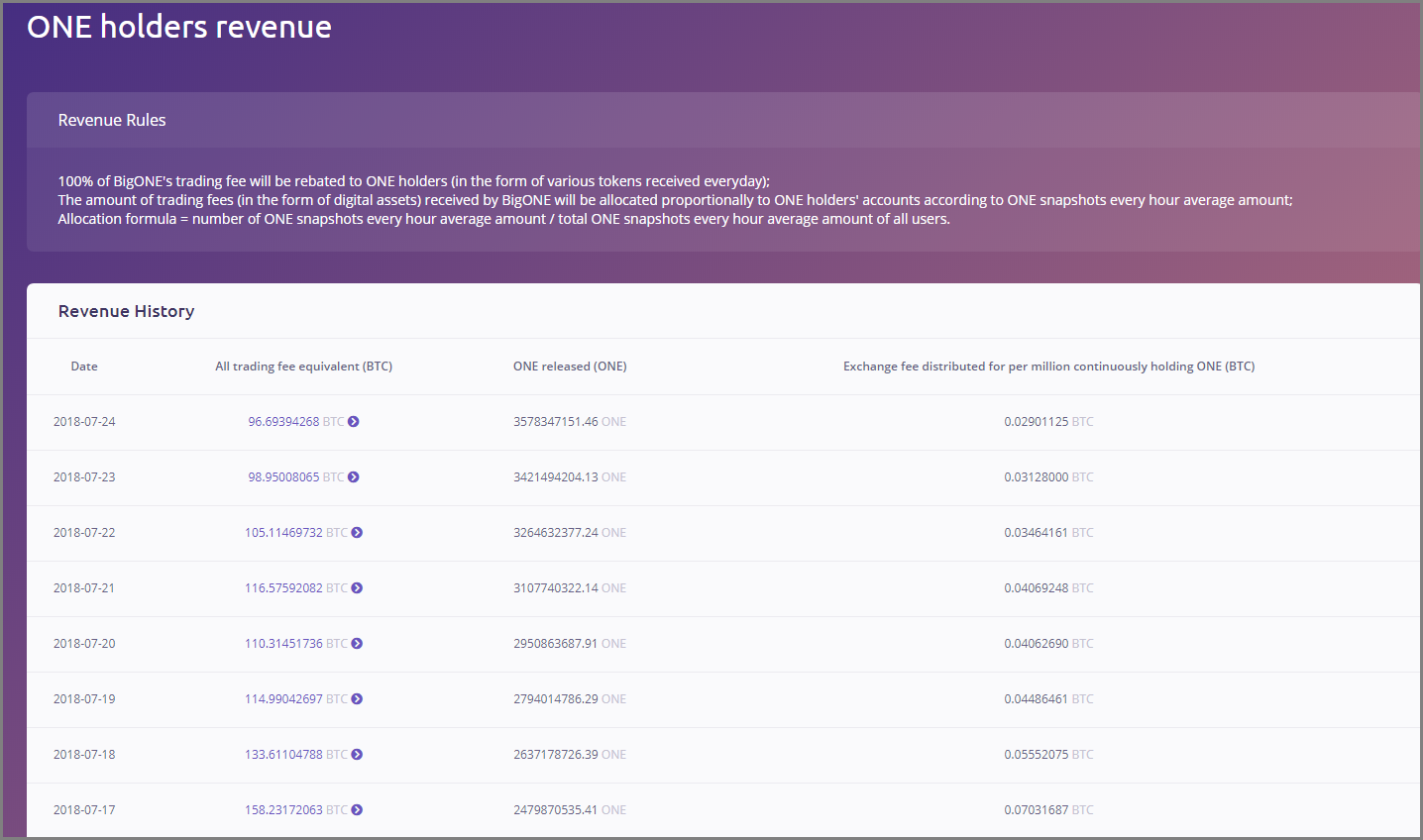1423x840 pixels.
Task: Select the 0.04062690 BTC exchange fee value
Action: (x=1049, y=644)
